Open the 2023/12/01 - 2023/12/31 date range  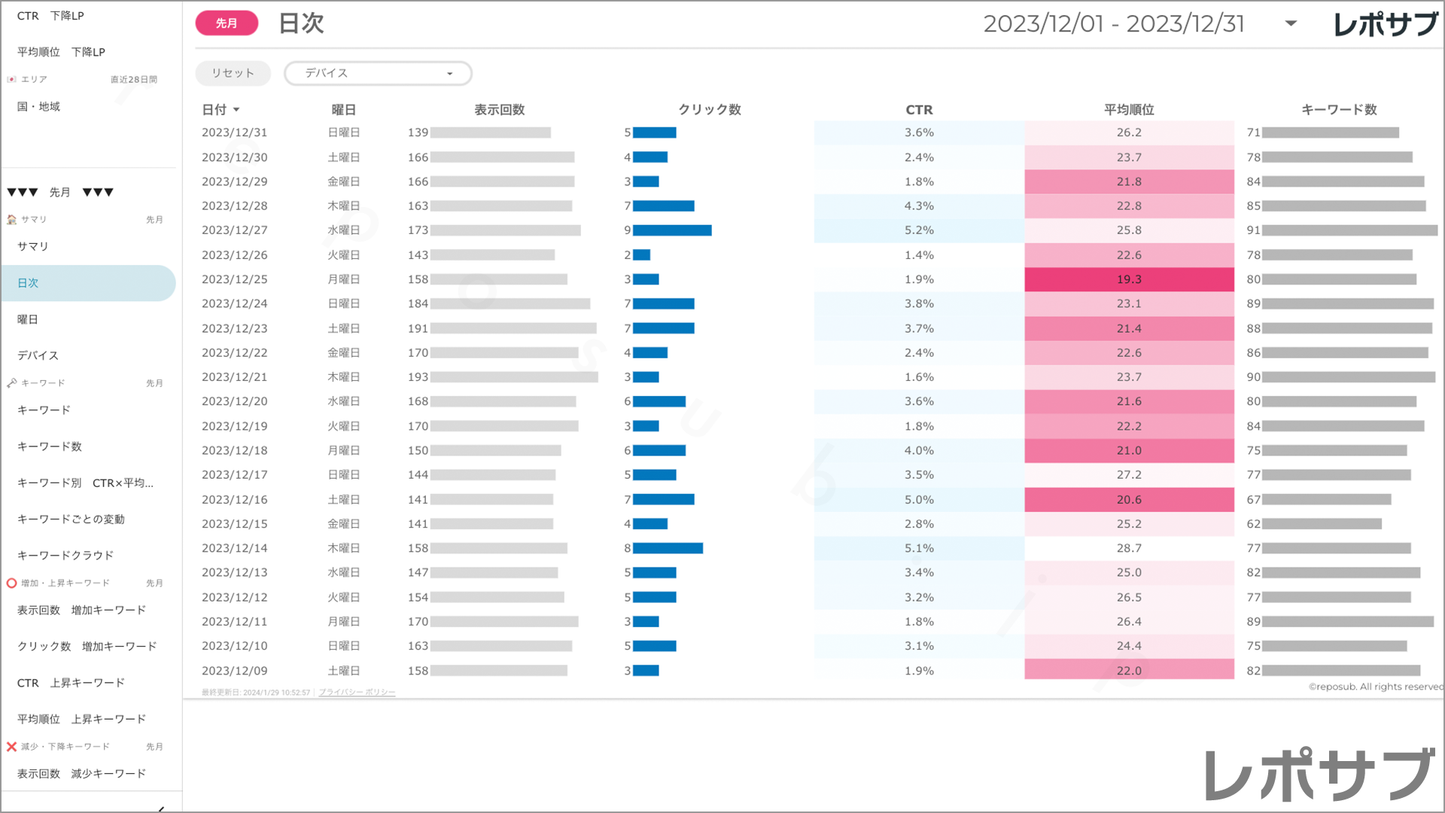click(x=1114, y=24)
